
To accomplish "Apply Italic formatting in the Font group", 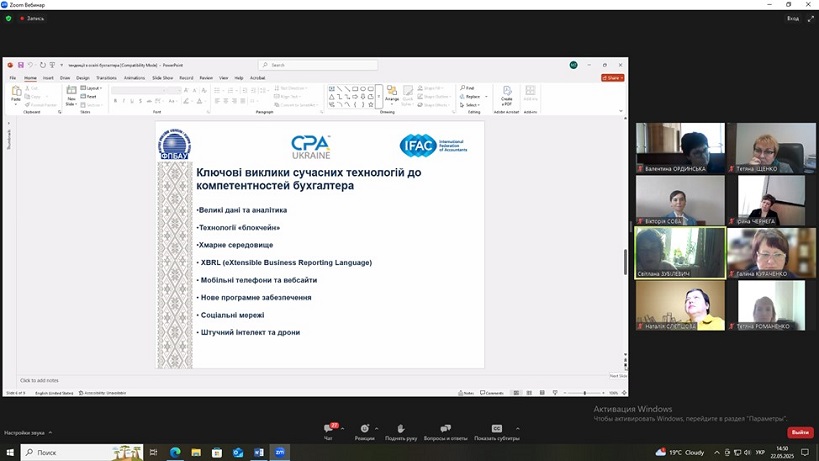I will [124, 101].
